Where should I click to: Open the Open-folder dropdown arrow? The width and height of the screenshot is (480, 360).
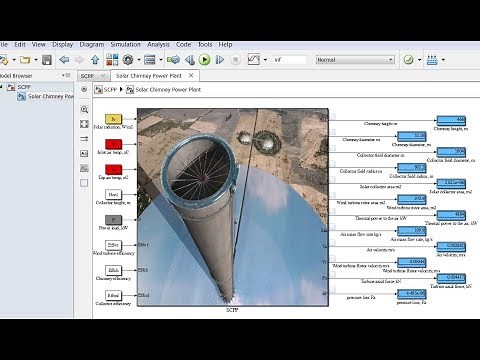click(x=36, y=60)
